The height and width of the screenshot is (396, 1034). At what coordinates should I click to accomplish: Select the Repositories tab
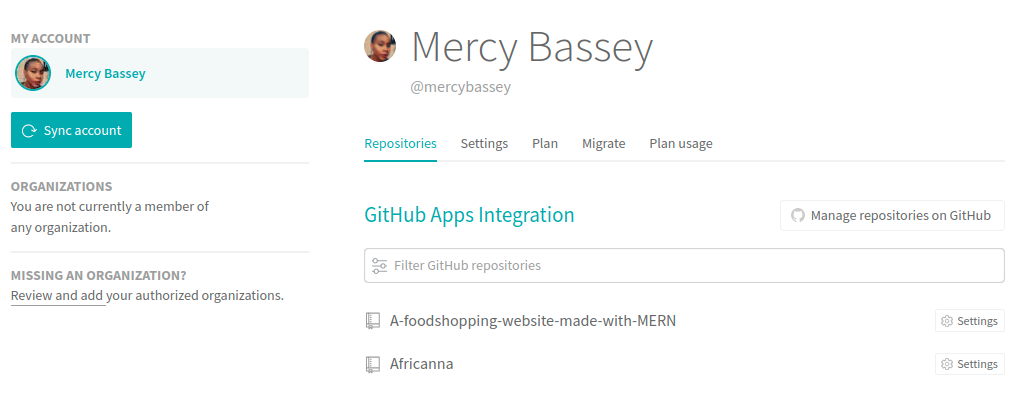(400, 143)
